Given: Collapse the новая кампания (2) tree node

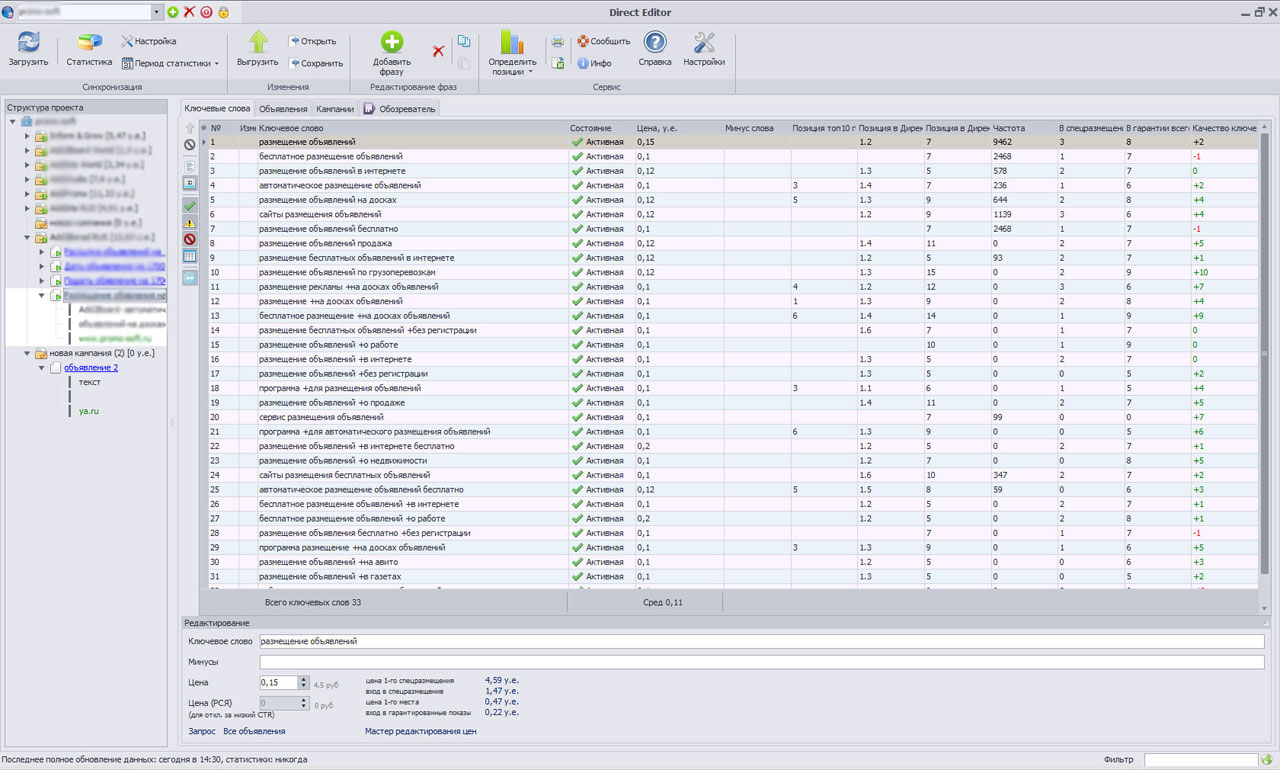Looking at the screenshot, I should point(27,353).
